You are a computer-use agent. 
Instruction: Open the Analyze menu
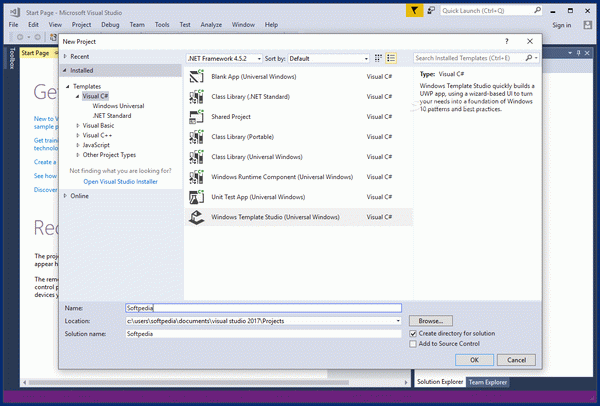(x=211, y=24)
